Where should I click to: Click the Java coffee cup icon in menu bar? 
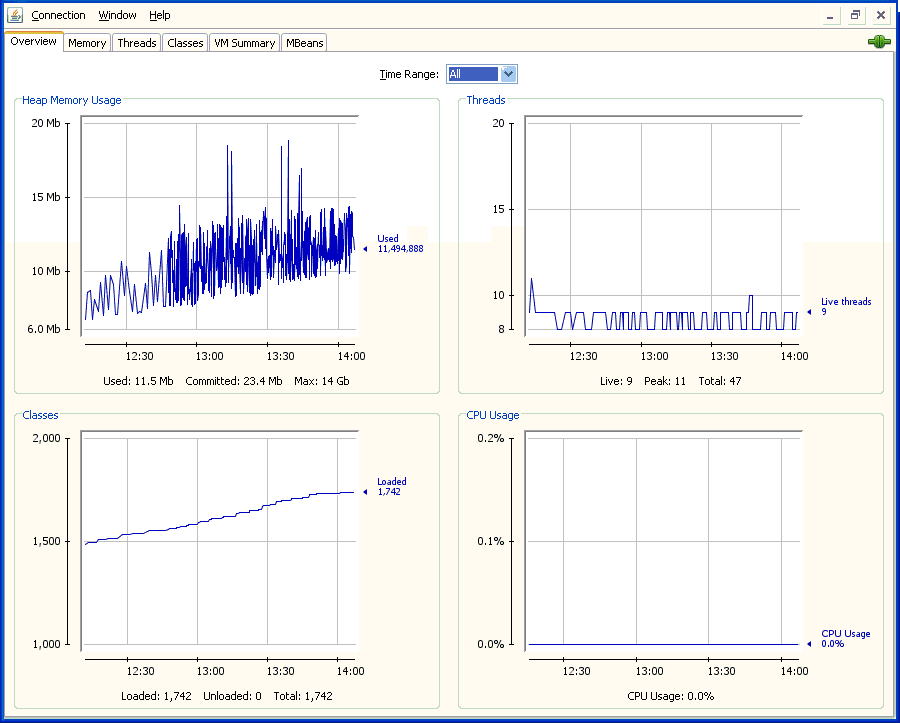[x=15, y=15]
